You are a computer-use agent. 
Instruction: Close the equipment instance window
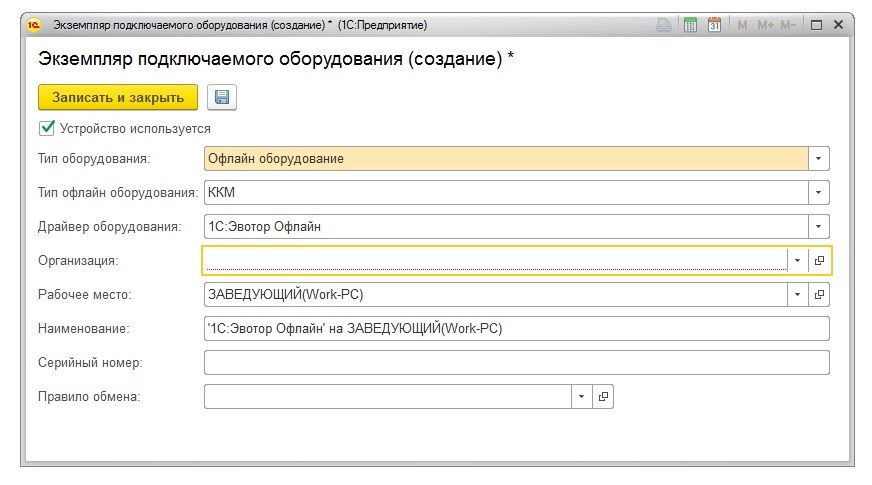(839, 25)
